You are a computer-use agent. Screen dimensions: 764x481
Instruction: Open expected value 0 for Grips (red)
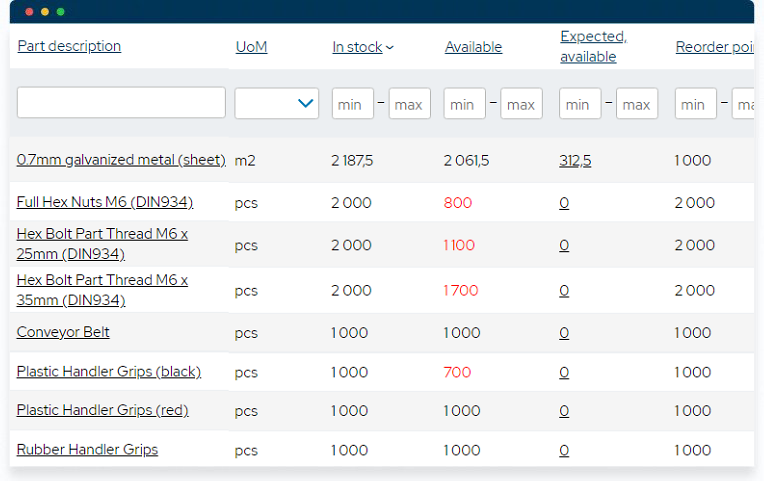pos(564,411)
